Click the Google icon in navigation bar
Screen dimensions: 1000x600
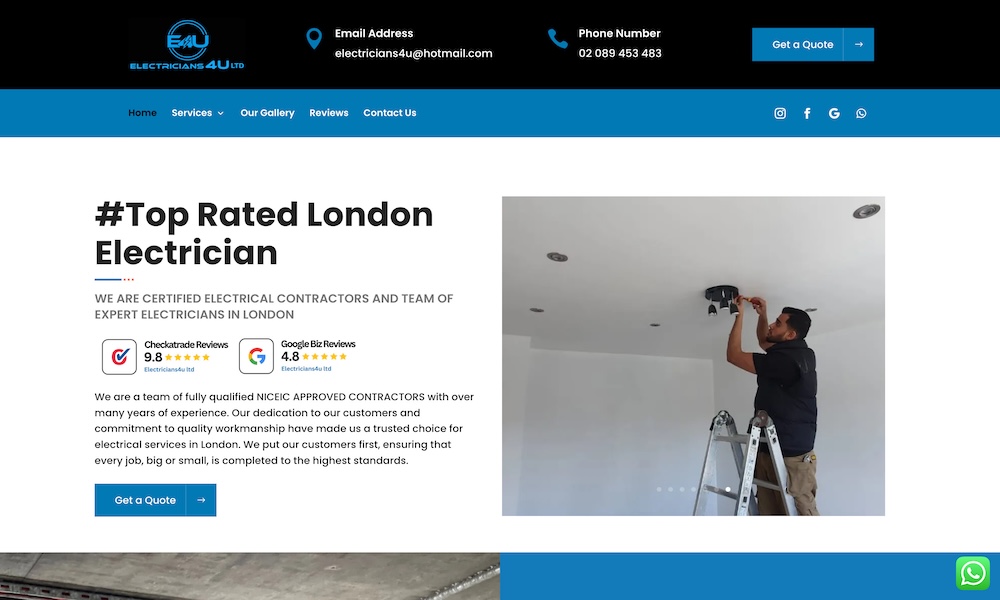(x=834, y=113)
